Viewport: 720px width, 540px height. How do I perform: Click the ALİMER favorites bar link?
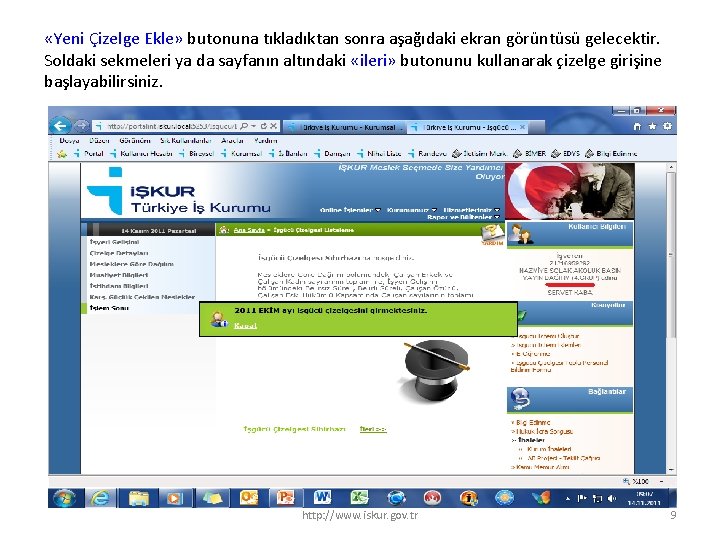coord(529,154)
